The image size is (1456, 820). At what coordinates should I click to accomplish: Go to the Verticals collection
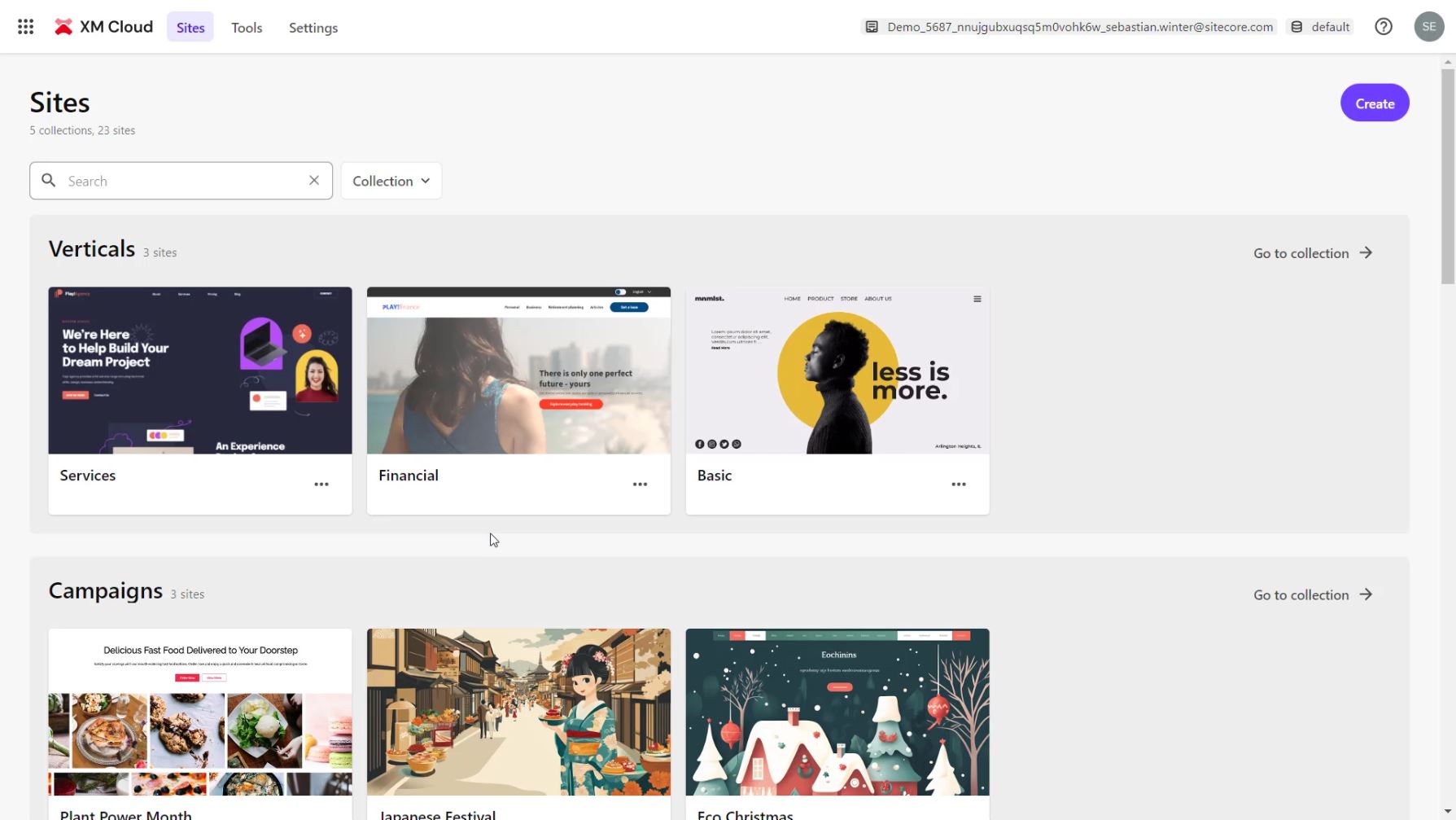[1313, 253]
